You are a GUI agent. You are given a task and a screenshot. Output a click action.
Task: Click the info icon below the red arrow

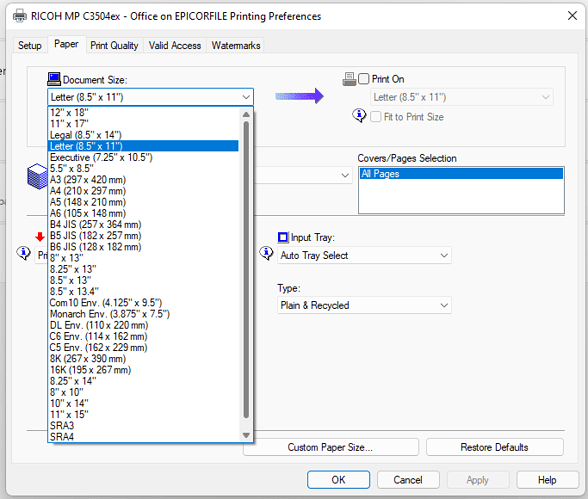24,253
